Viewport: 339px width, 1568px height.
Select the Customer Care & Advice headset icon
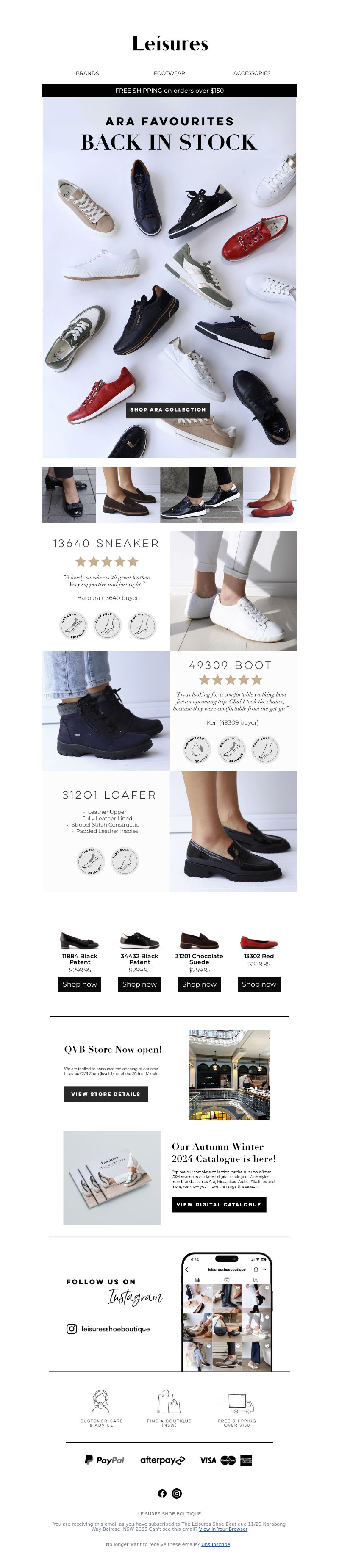(x=101, y=1402)
